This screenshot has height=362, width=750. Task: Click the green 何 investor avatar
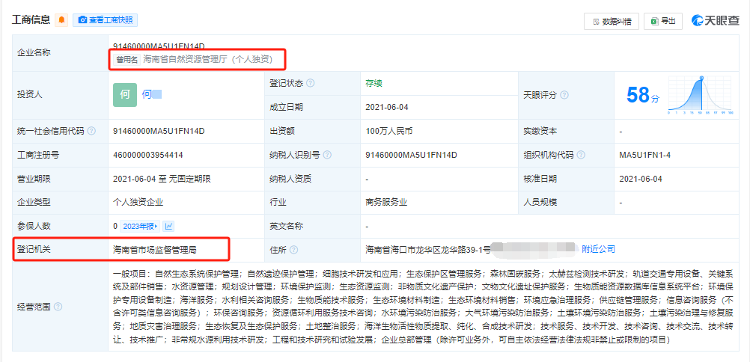pos(125,95)
